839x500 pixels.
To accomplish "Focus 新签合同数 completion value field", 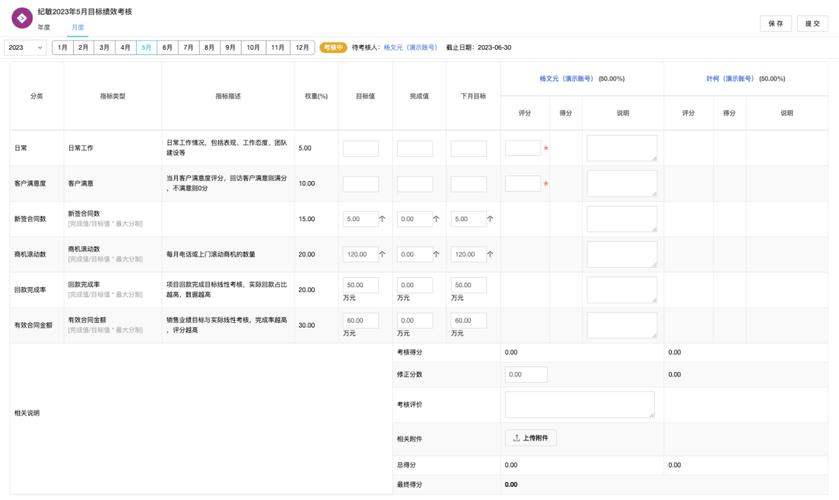I will coord(414,219).
